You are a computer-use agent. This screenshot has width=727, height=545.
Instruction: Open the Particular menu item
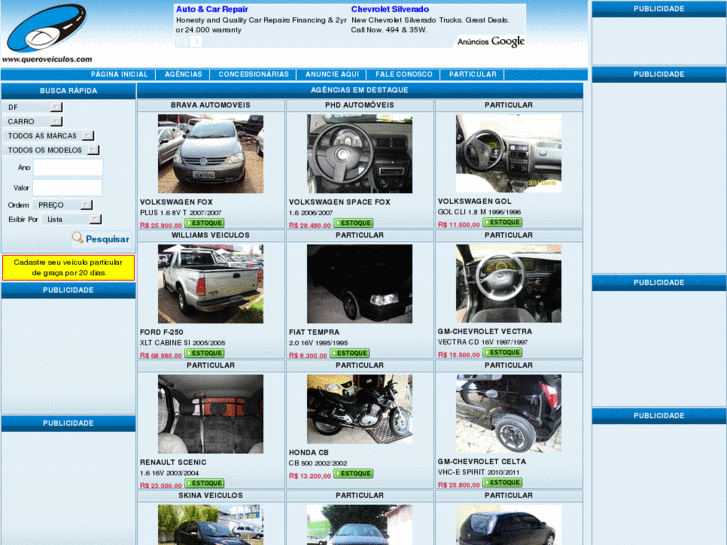tap(472, 74)
